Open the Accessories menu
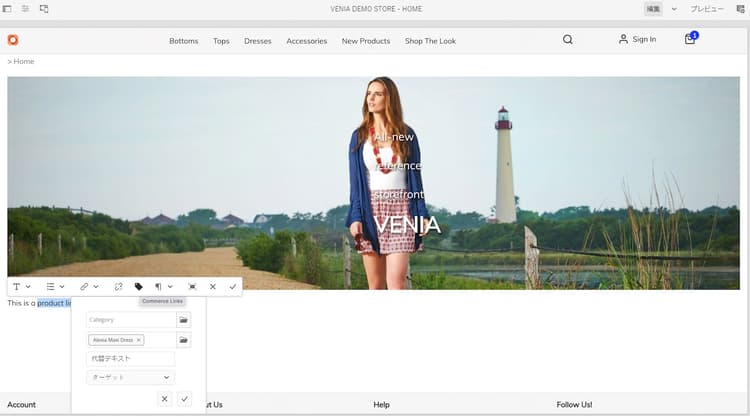 [x=307, y=41]
